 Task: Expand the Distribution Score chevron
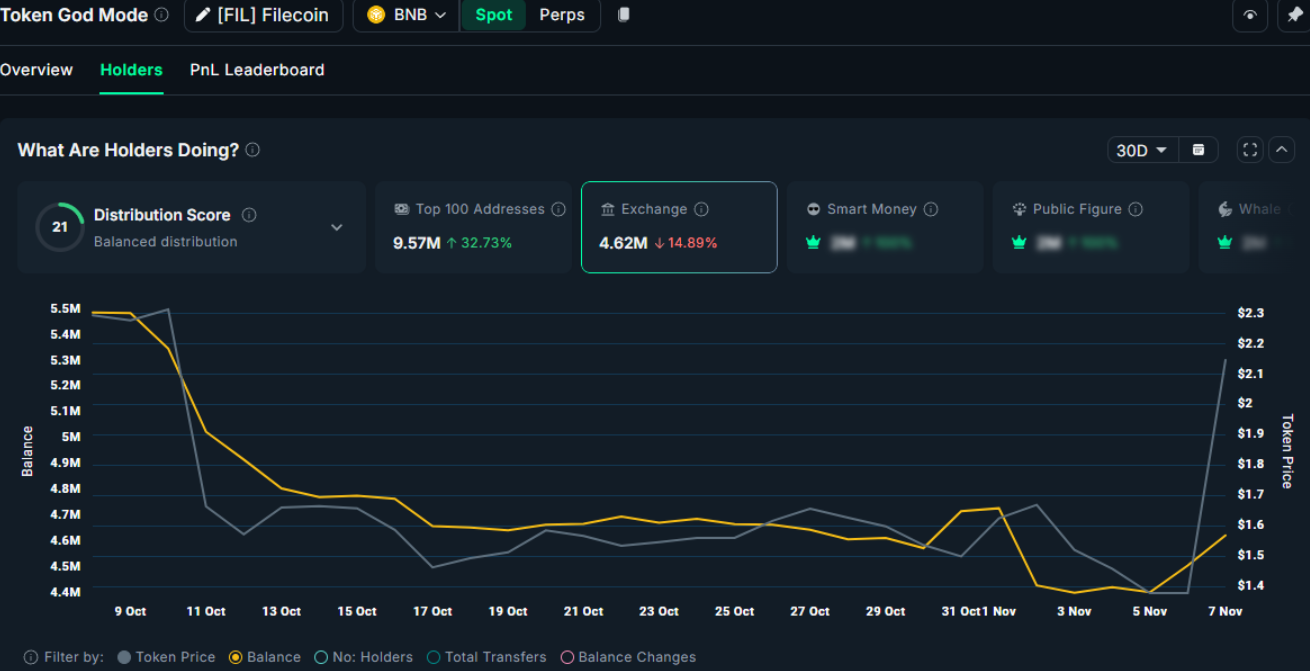pos(337,227)
